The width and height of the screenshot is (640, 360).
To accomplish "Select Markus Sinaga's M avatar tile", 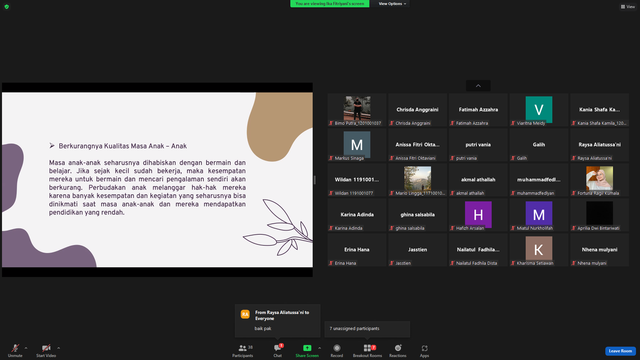I will [x=357, y=145].
